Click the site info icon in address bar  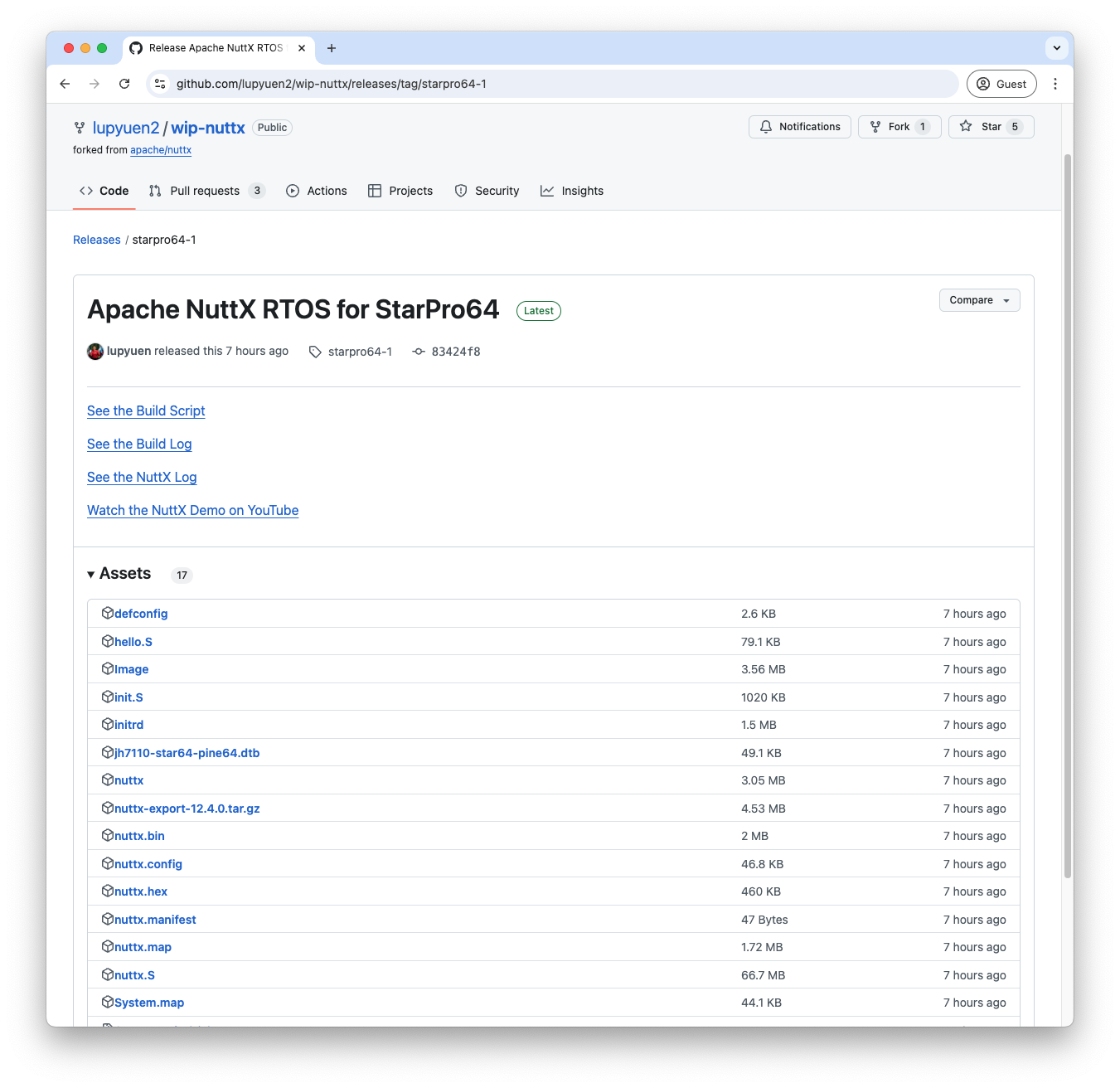point(161,84)
